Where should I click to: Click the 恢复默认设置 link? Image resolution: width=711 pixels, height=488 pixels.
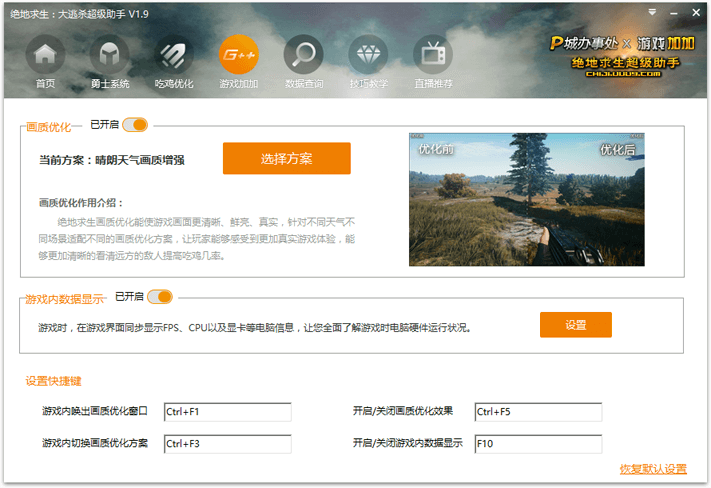[x=653, y=469]
